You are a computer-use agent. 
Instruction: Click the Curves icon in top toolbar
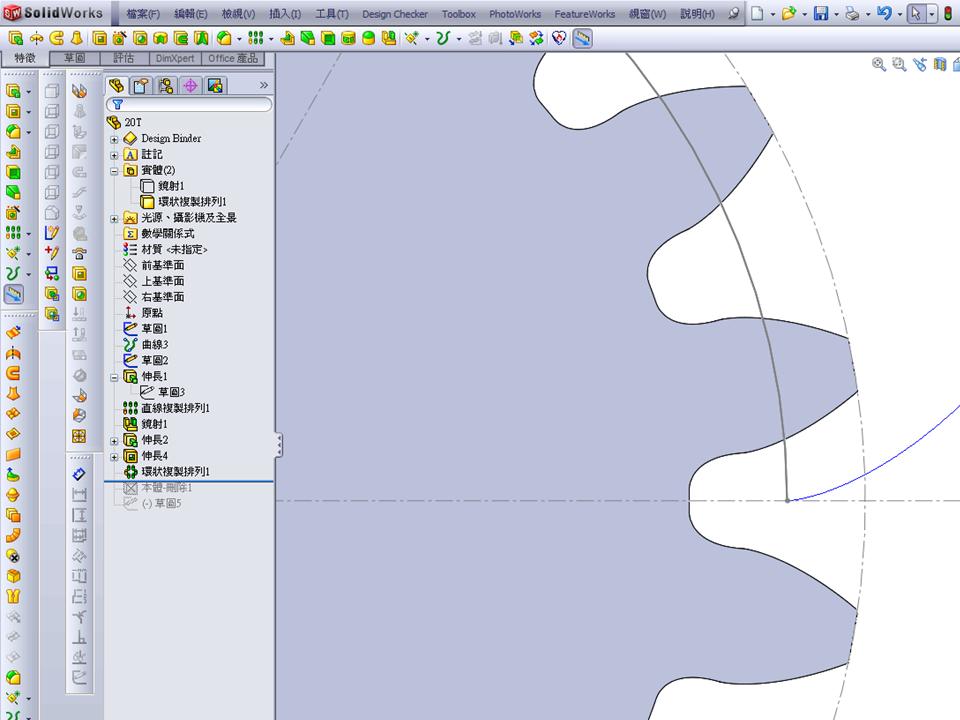[x=443, y=39]
